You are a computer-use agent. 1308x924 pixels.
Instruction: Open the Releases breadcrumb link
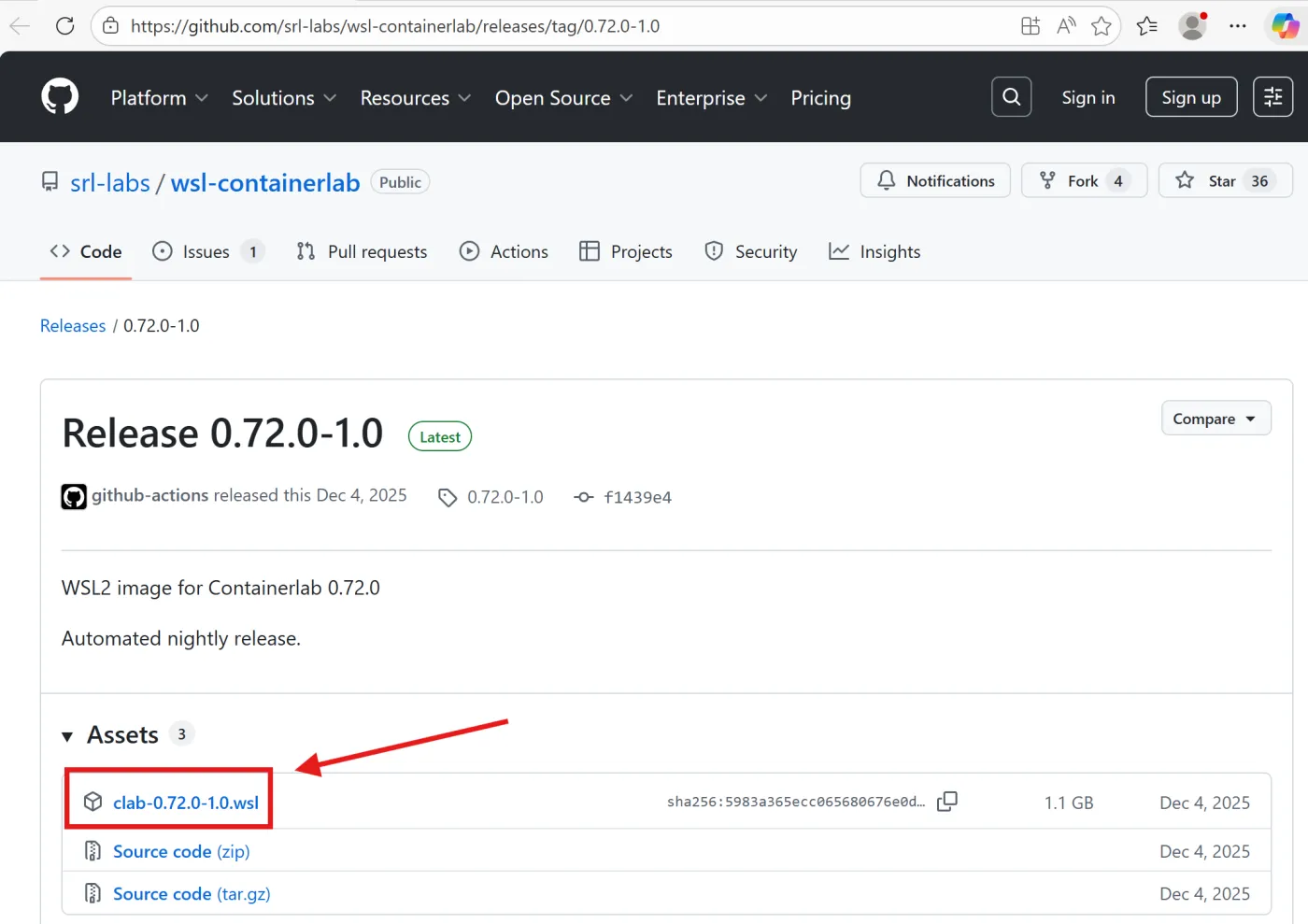[73, 325]
